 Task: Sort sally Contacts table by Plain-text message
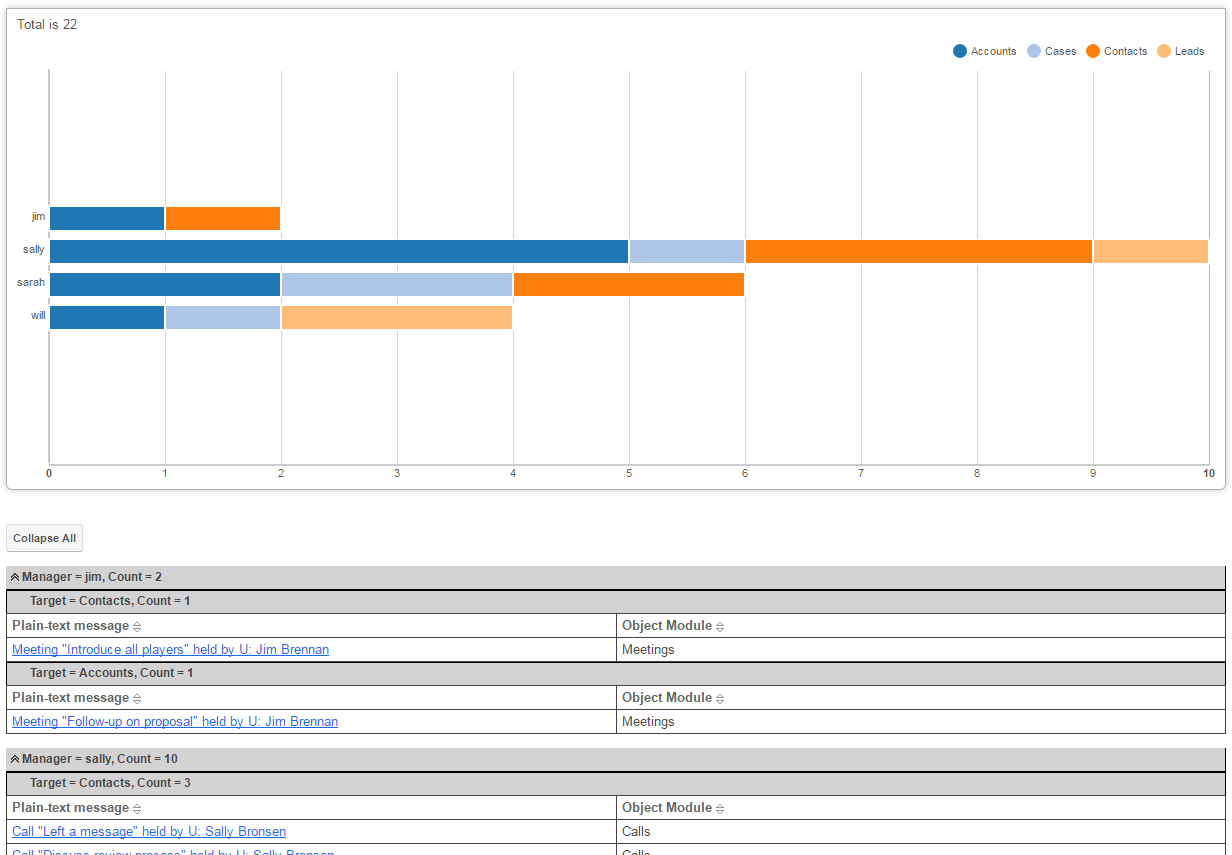(137, 808)
